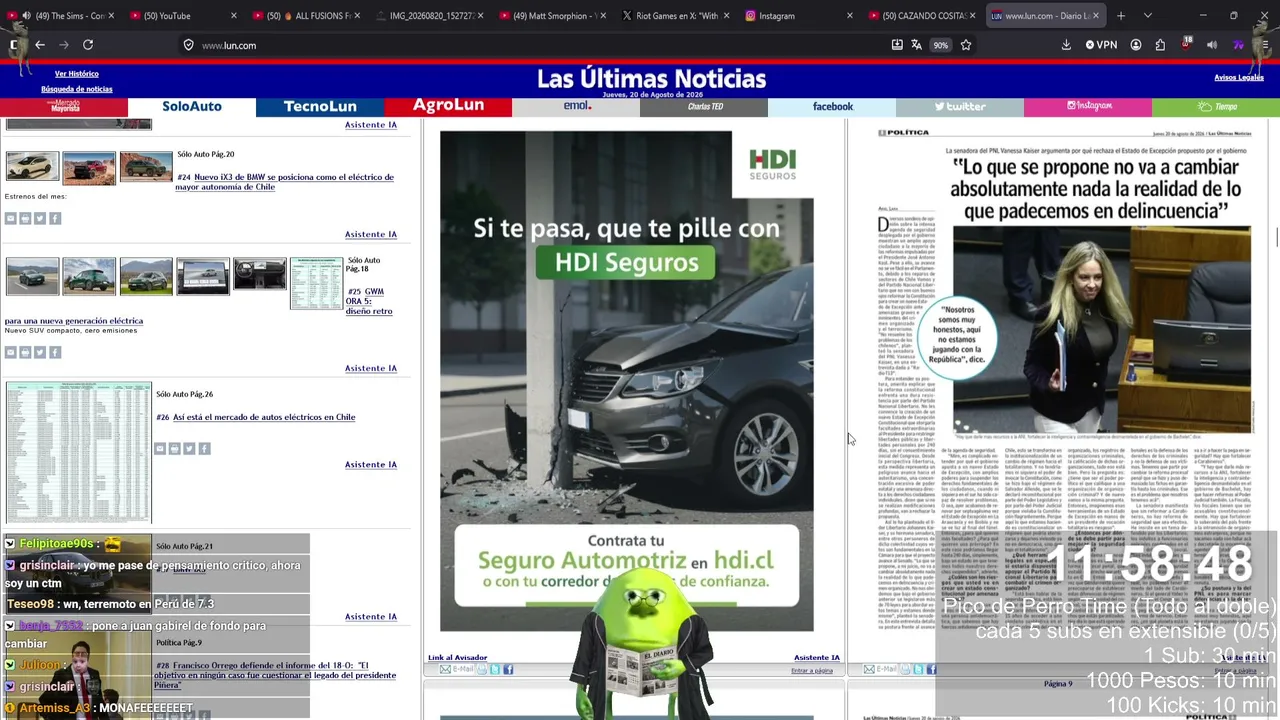Open the Vanessa Kaiser Política page
1280x720 pixels.
coord(1064,381)
